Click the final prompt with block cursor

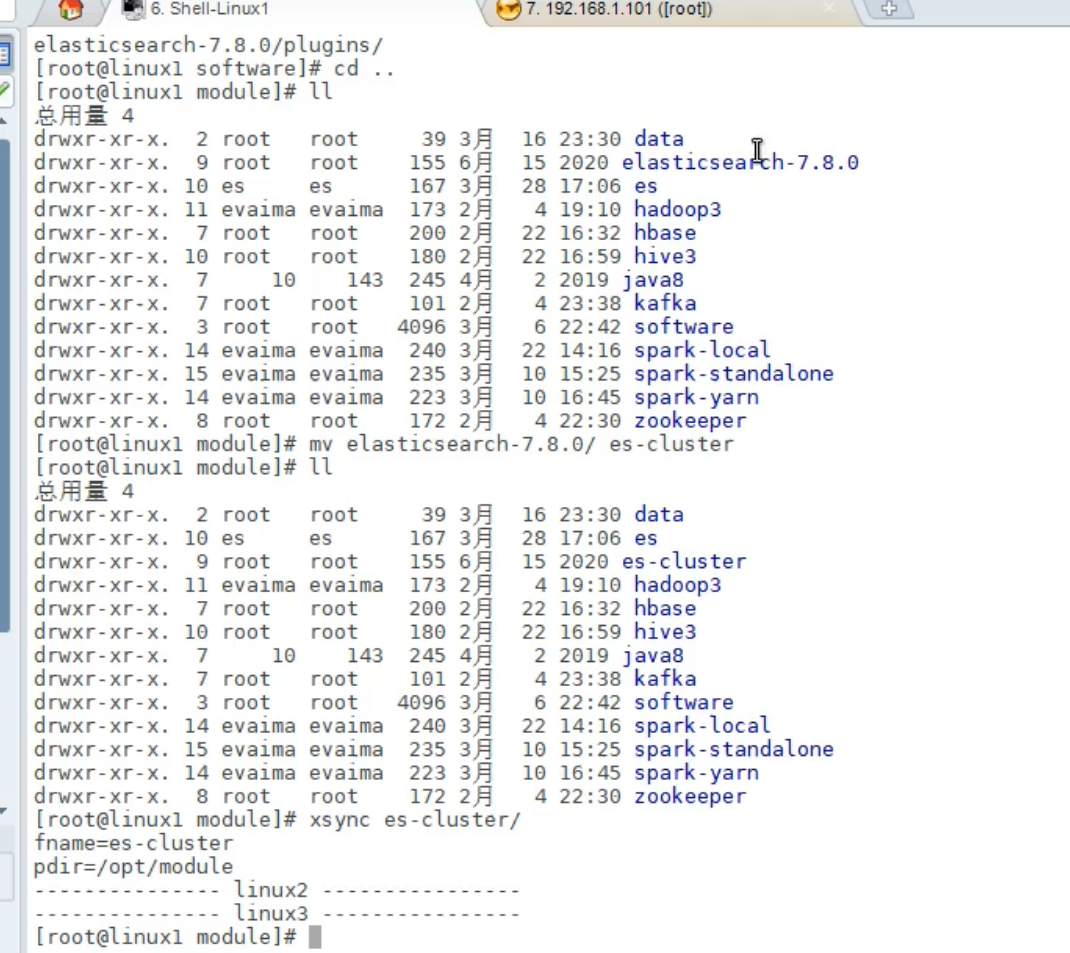pyautogui.click(x=177, y=937)
